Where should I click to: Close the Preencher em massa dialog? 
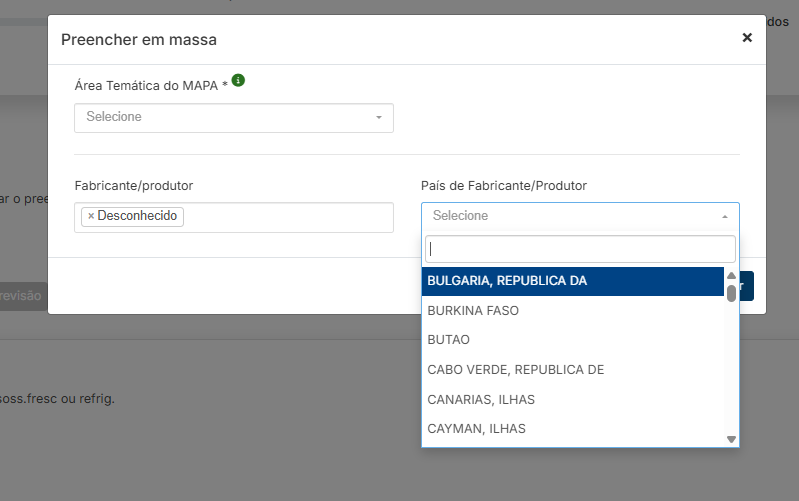click(x=746, y=38)
